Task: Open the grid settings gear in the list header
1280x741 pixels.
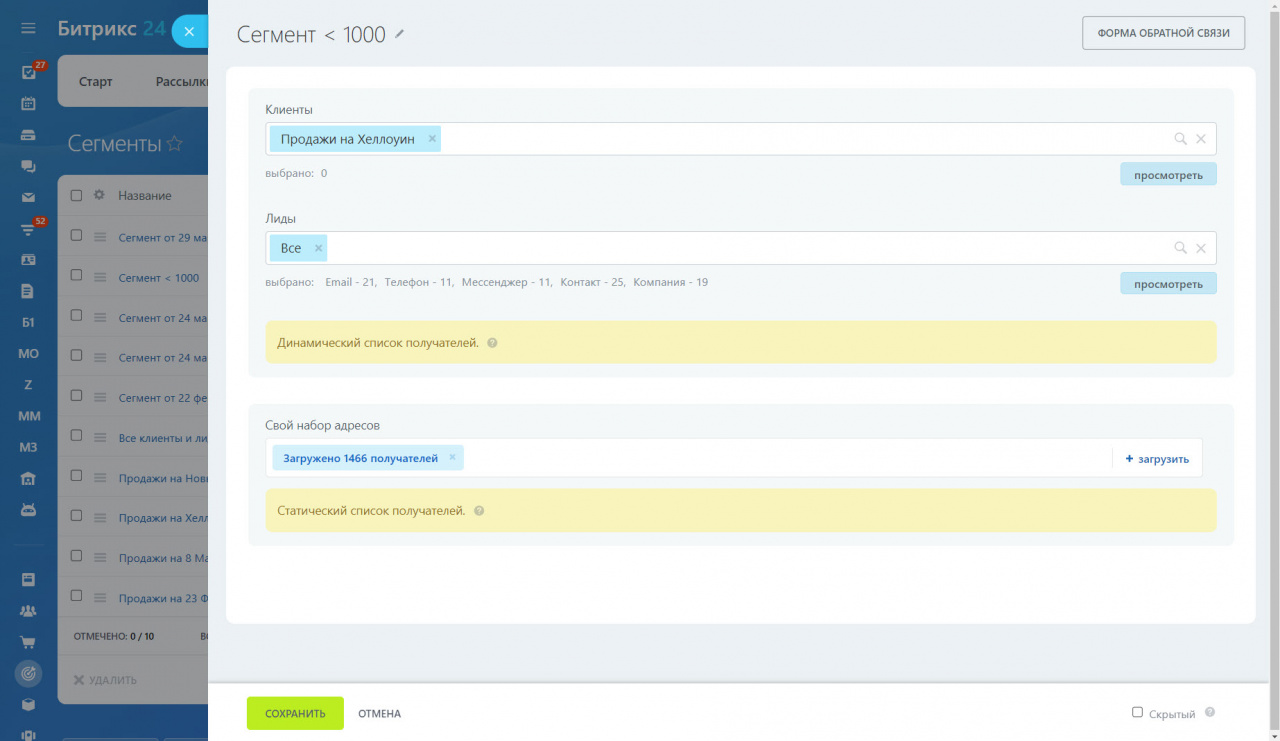Action: point(99,195)
